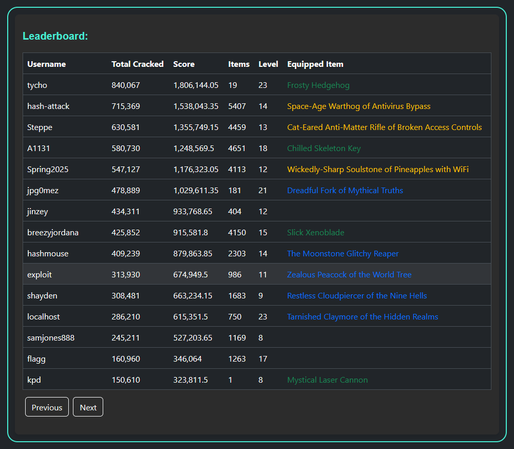
Task: Open Restless Cloudpiercer of the Nine Hells
Action: pyautogui.click(x=357, y=296)
